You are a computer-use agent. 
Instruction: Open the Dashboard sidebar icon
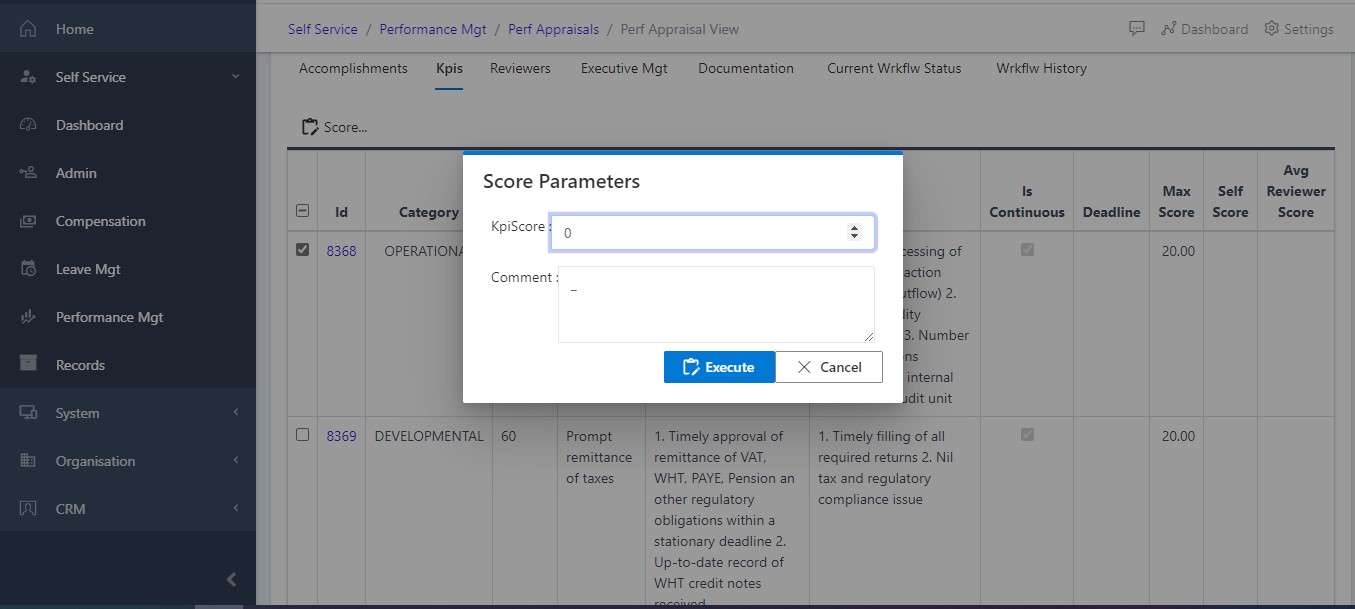click(x=27, y=124)
